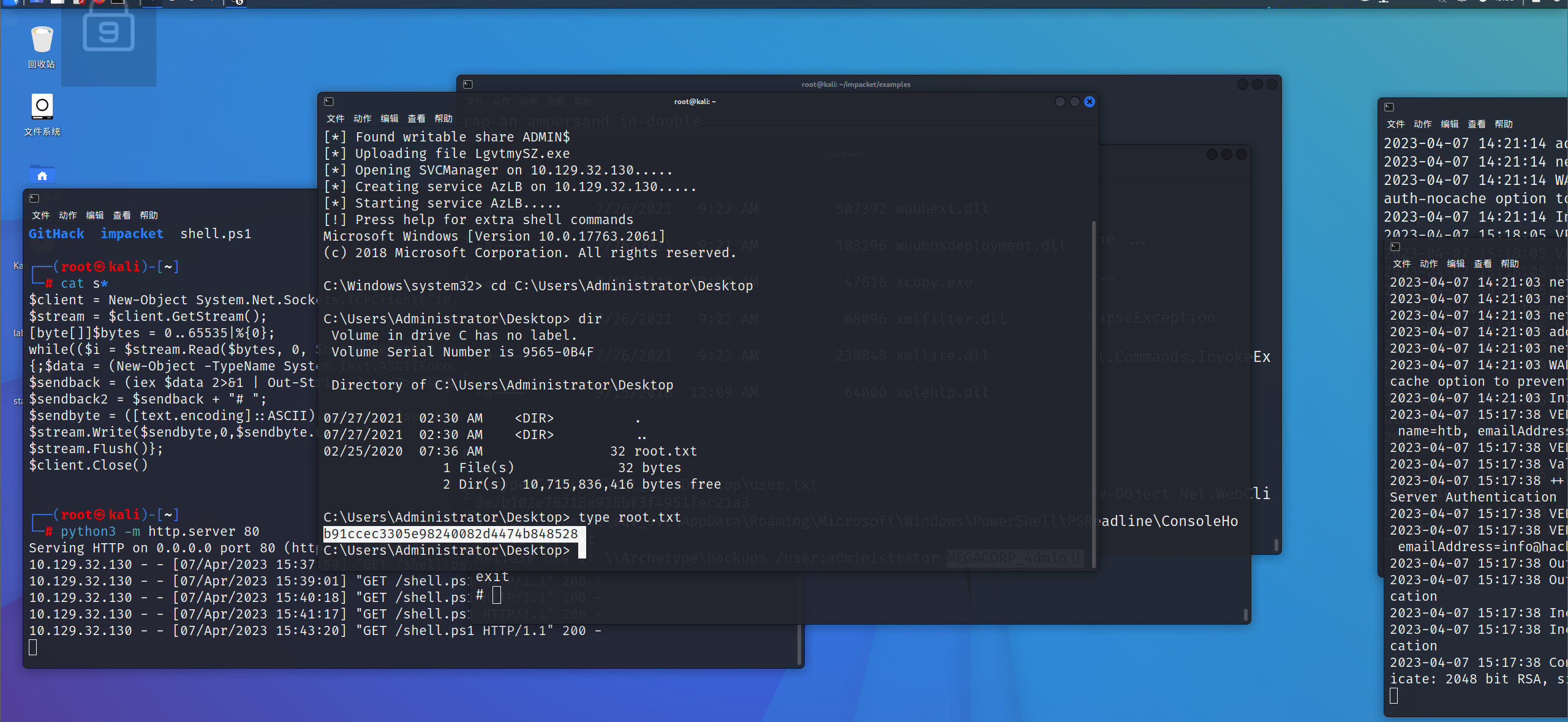This screenshot has height=722, width=1568.
Task: Maximize the impacket/examples terminal window
Action: click(x=1257, y=85)
